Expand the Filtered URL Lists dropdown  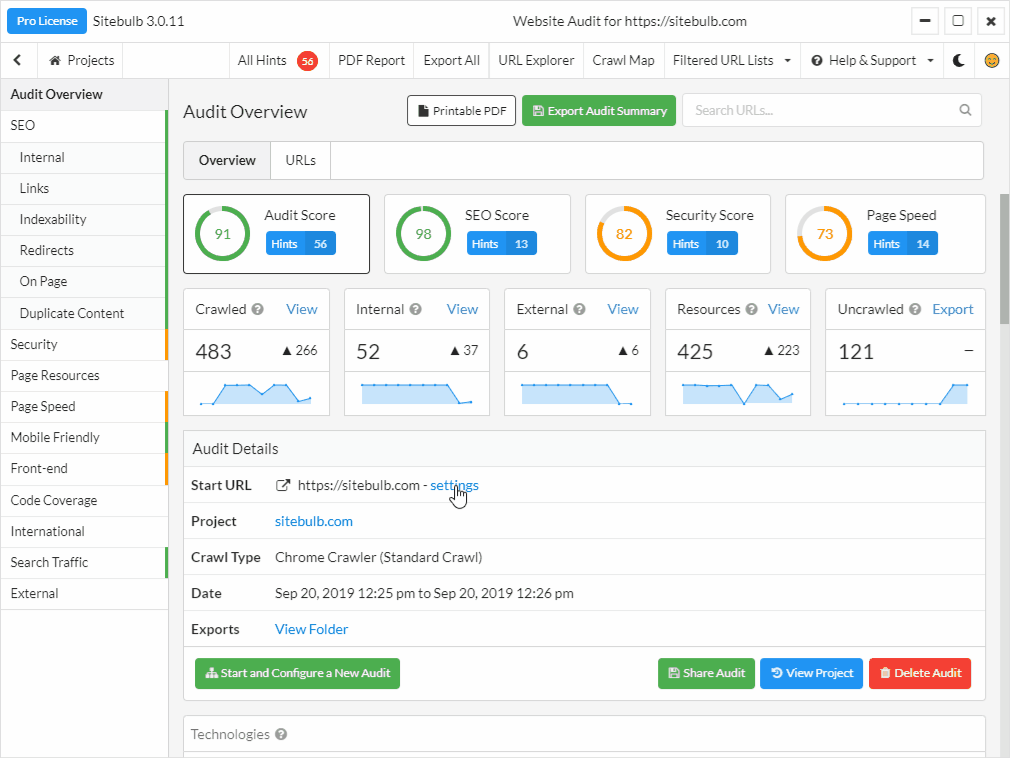[732, 61]
